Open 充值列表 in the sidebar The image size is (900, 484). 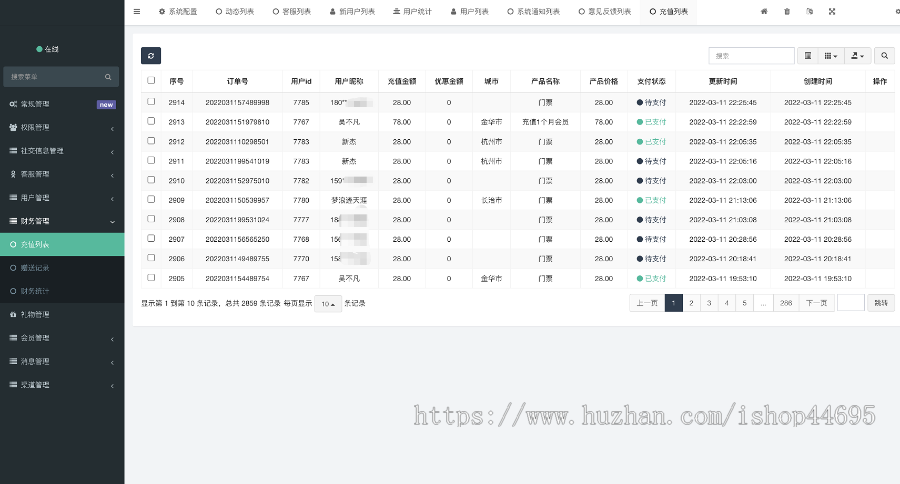(62, 245)
